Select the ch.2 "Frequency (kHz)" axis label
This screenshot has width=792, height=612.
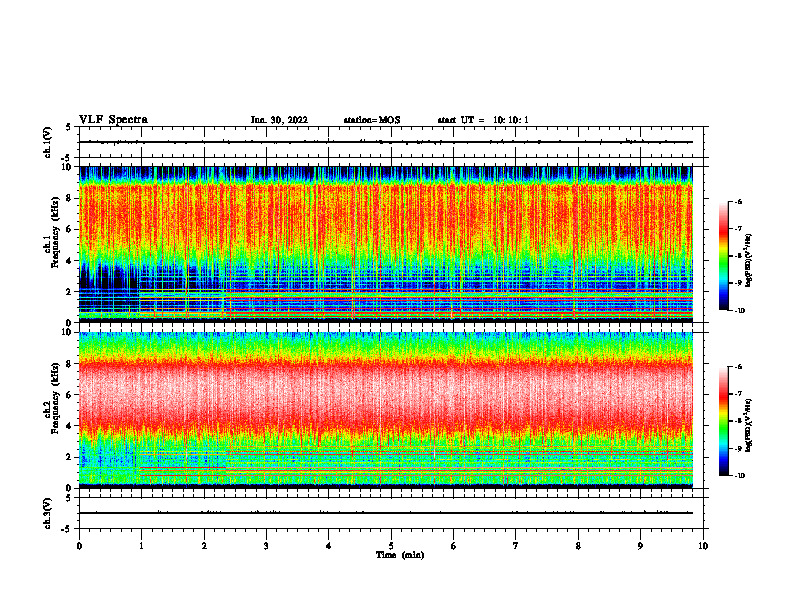(55, 398)
